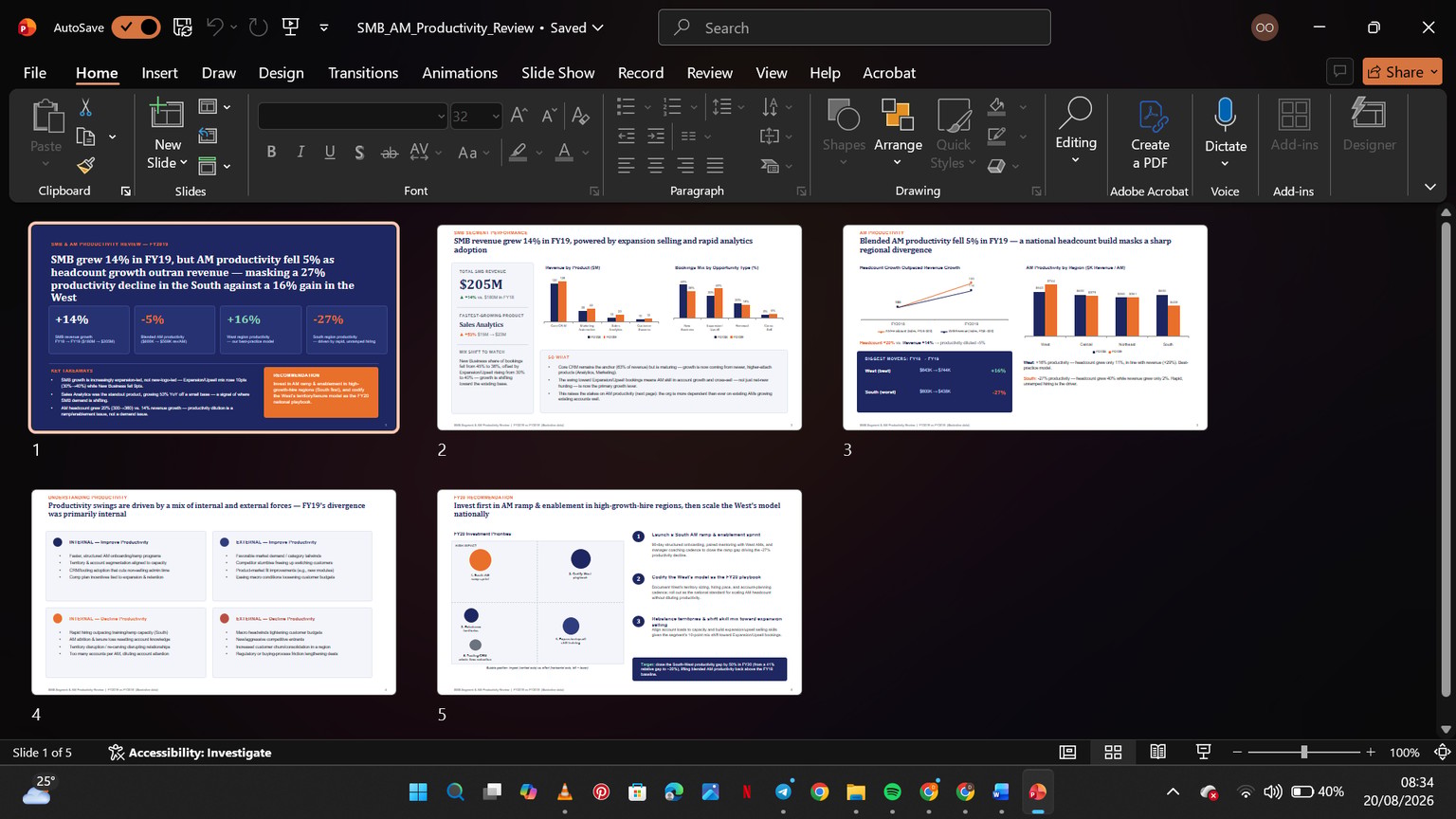1456x819 pixels.
Task: Click the zoom slider handle
Action: pyautogui.click(x=1304, y=752)
